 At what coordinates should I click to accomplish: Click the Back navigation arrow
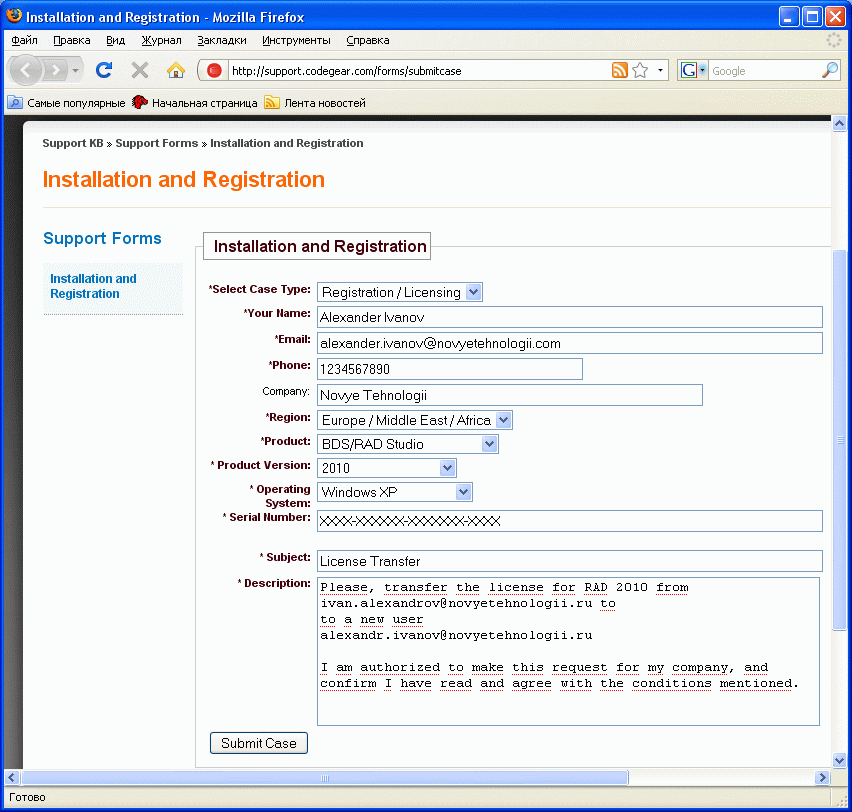[x=25, y=71]
